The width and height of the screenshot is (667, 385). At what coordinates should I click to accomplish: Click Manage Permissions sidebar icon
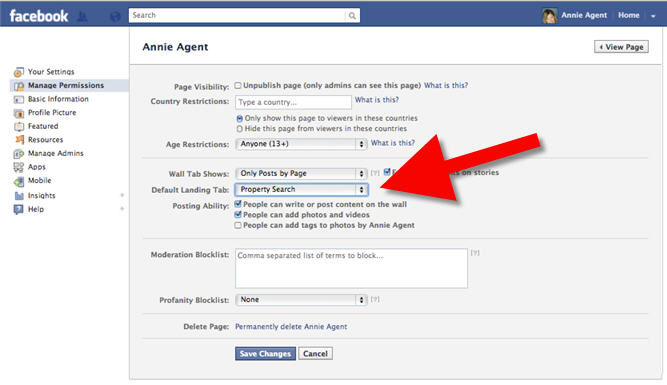coord(19,86)
